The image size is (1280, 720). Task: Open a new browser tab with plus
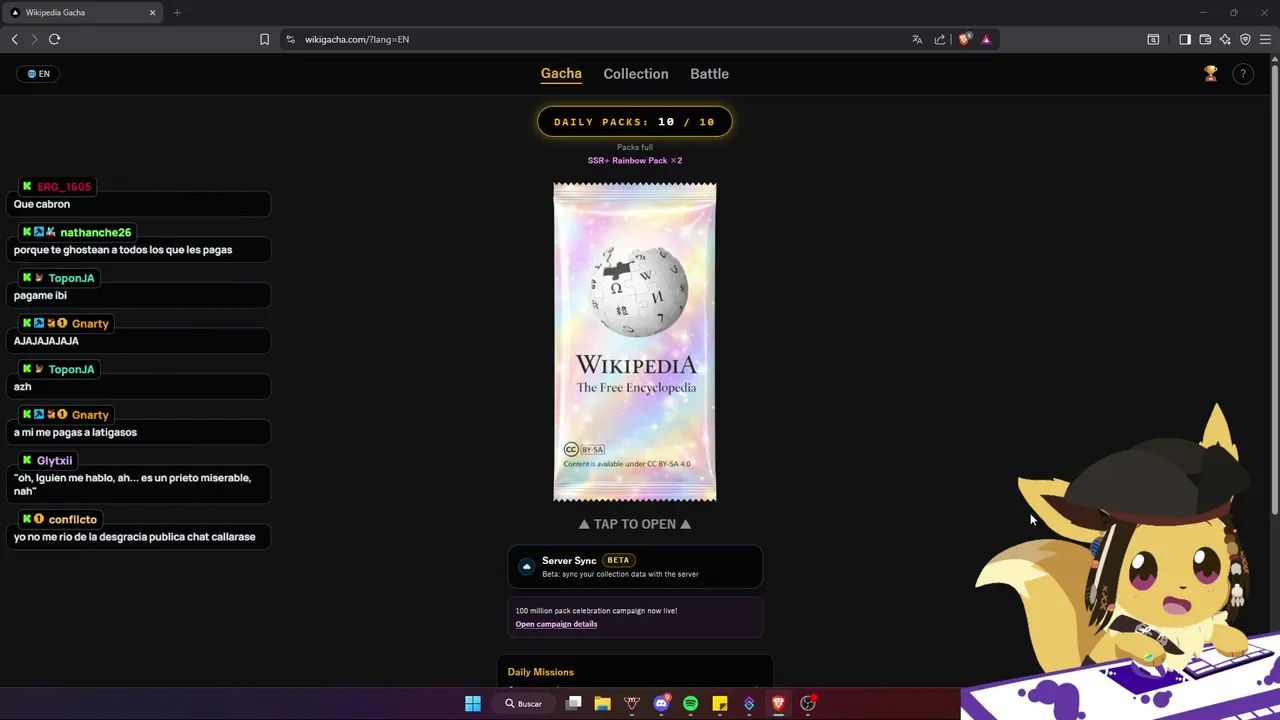click(x=177, y=12)
